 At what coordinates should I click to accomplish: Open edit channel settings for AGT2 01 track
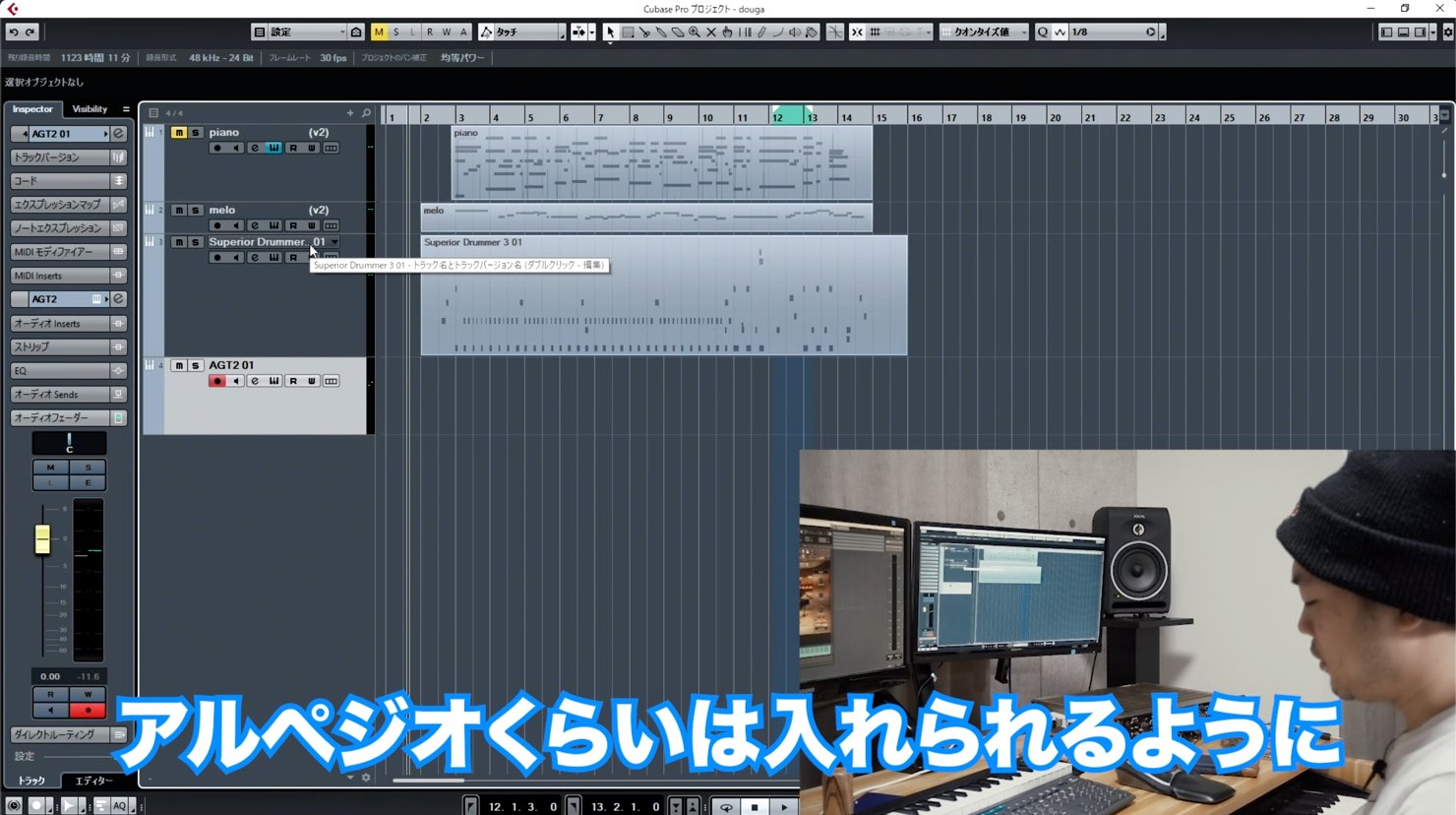point(255,381)
